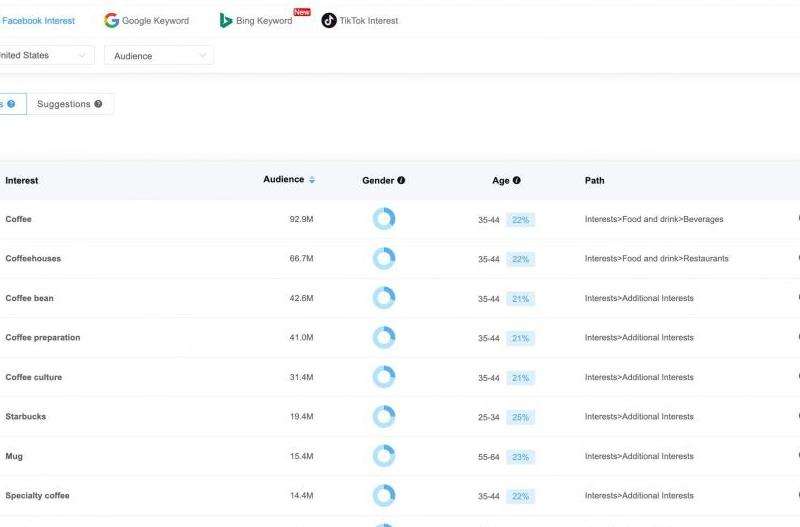Click the Mug gender donut chart
This screenshot has width=800, height=527.
click(384, 456)
